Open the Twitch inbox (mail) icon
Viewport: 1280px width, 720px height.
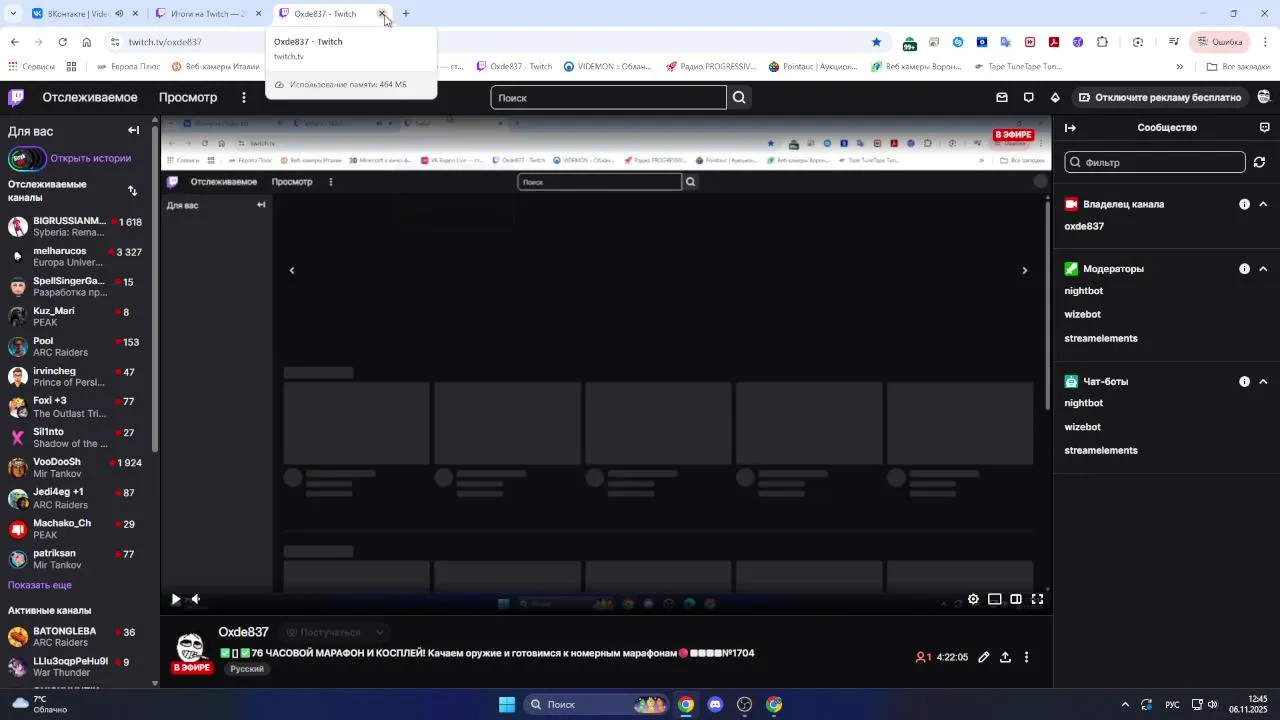point(1002,97)
